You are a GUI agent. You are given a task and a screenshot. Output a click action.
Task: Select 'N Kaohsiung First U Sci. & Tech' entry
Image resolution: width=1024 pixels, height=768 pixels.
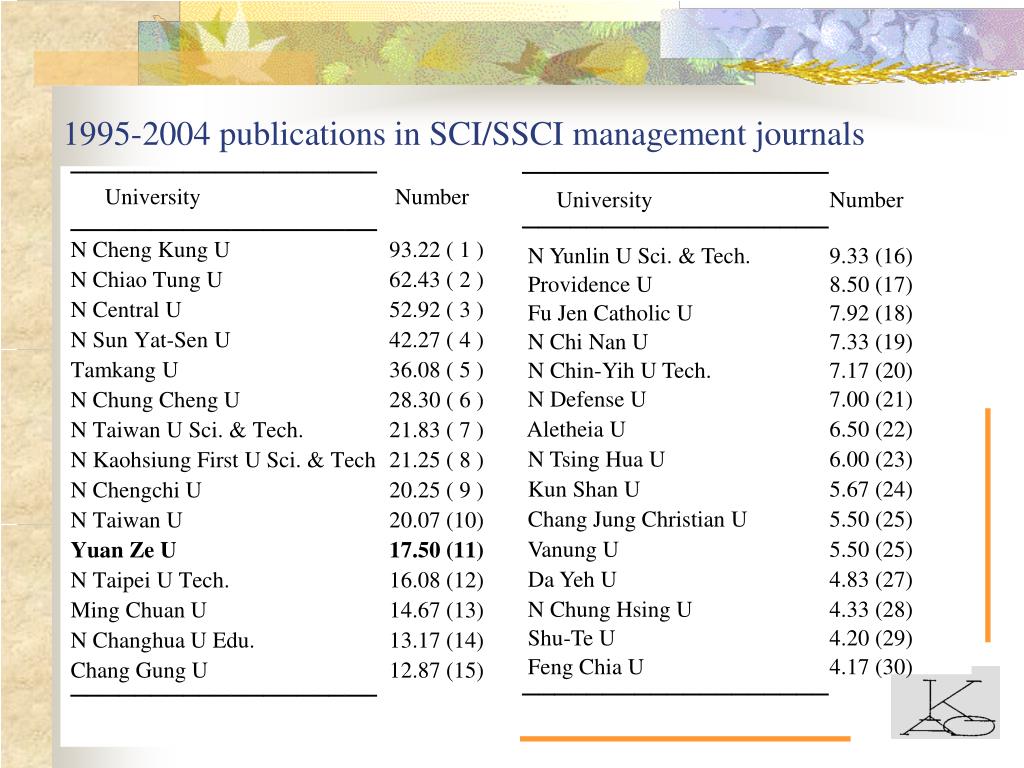click(x=223, y=460)
